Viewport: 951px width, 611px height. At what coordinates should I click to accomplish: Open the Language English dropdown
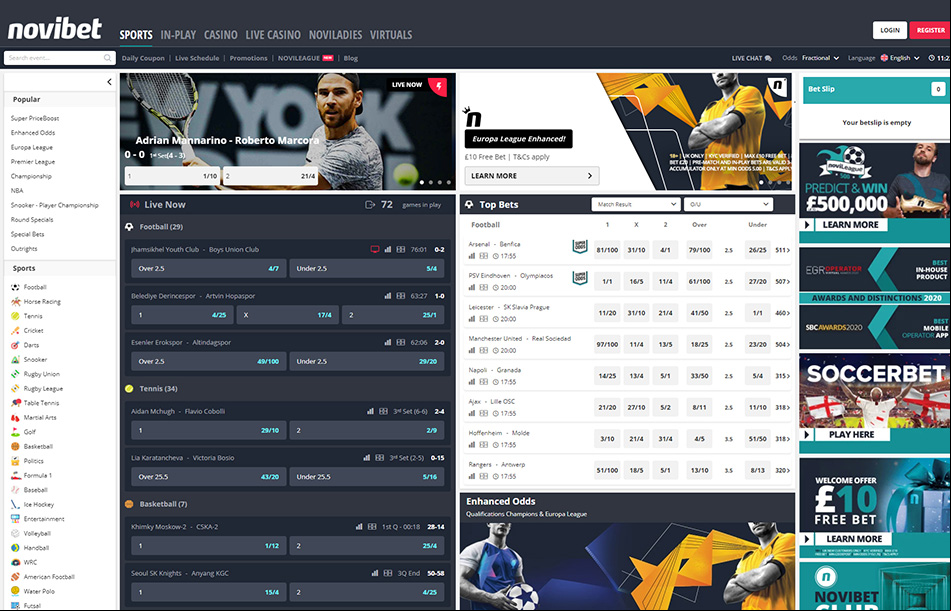(899, 58)
